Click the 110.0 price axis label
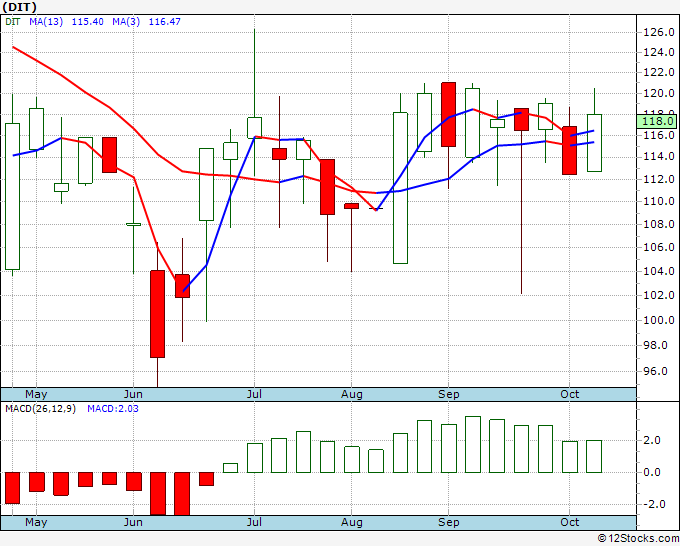The image size is (680, 546). [x=659, y=201]
